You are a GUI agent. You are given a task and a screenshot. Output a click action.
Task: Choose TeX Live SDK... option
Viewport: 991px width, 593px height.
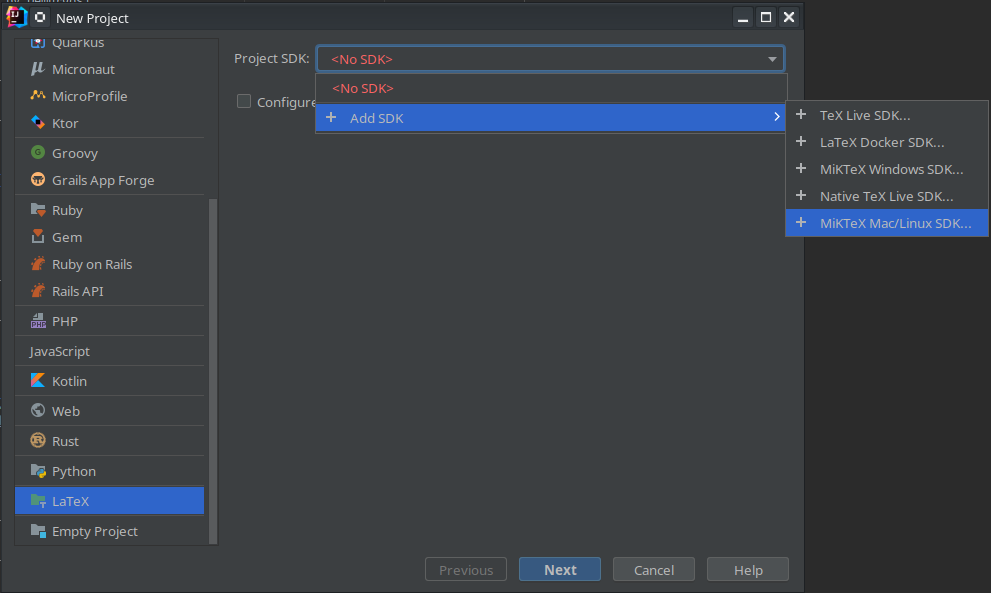tap(887, 115)
